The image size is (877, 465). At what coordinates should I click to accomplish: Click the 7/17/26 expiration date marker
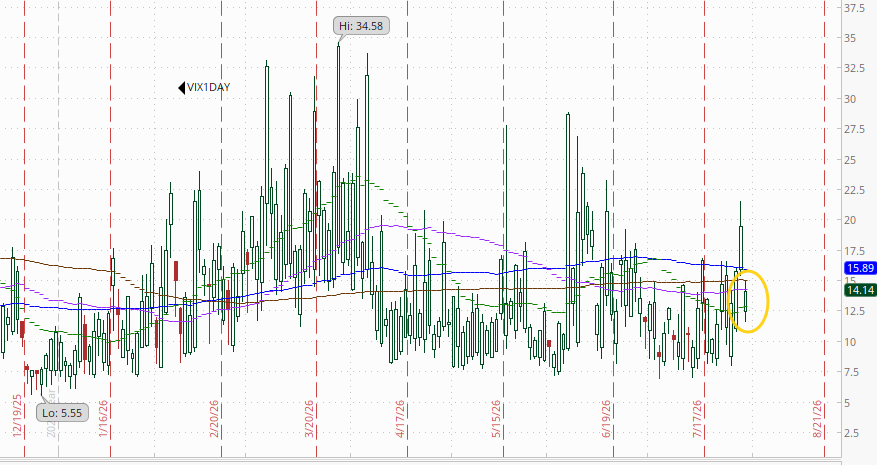click(x=697, y=419)
